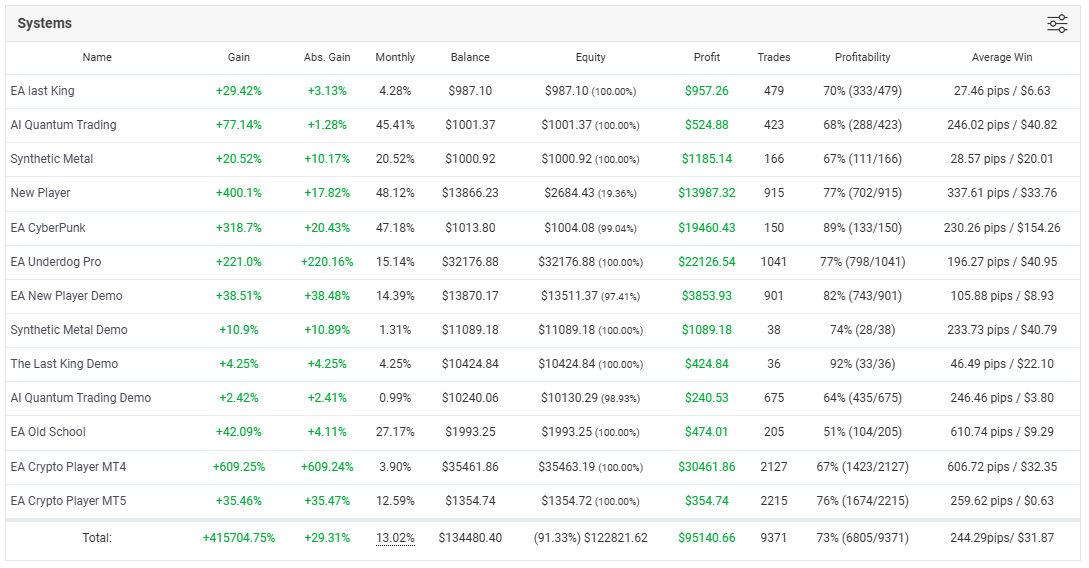The image size is (1089, 568).
Task: Open EA CyberPunk system page
Action: pyautogui.click(x=48, y=228)
